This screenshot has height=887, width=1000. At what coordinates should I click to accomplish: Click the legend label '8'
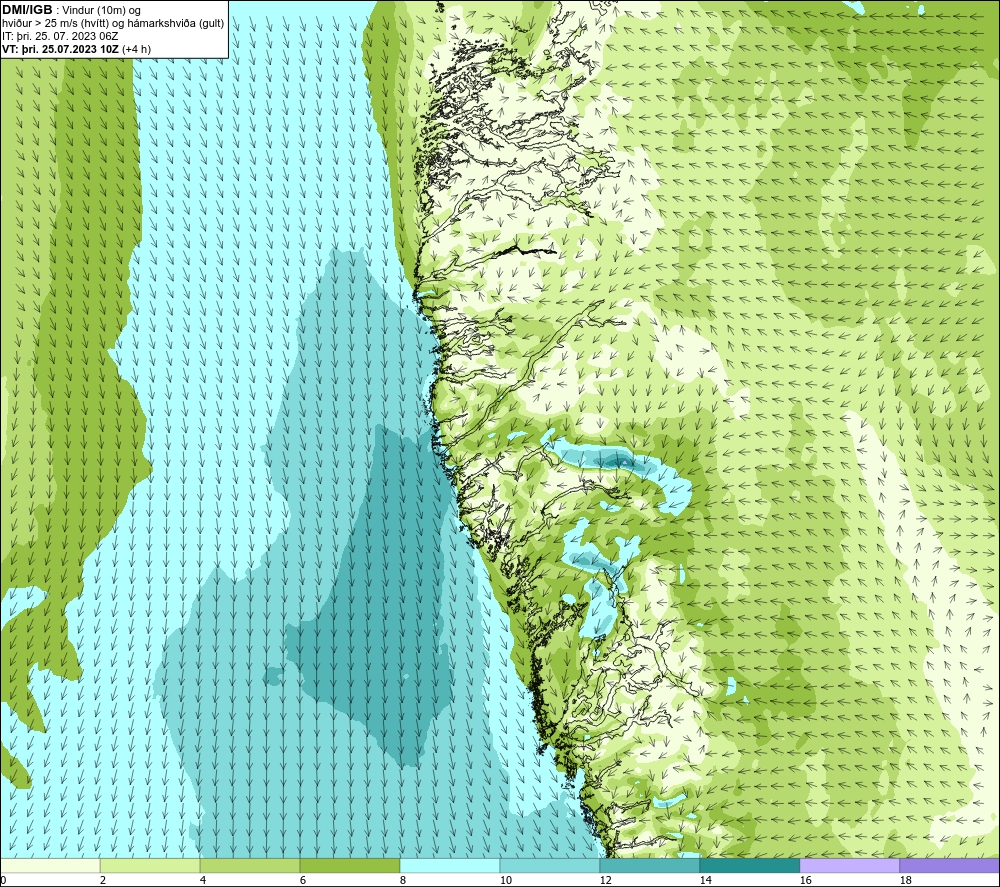point(403,880)
